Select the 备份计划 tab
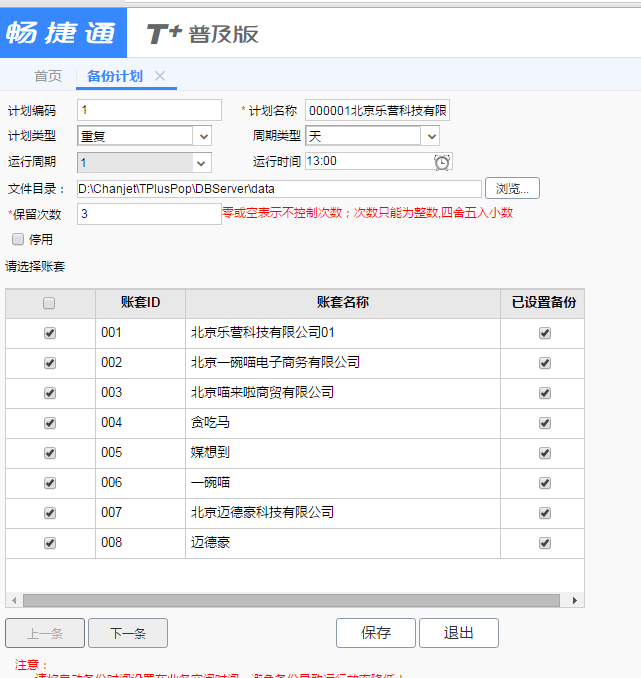This screenshot has width=641, height=678. pos(115,76)
